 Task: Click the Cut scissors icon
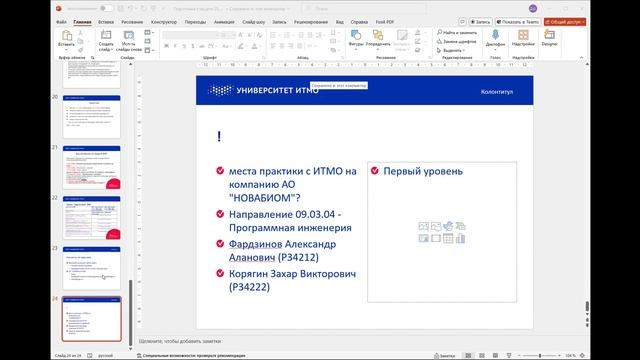point(80,32)
